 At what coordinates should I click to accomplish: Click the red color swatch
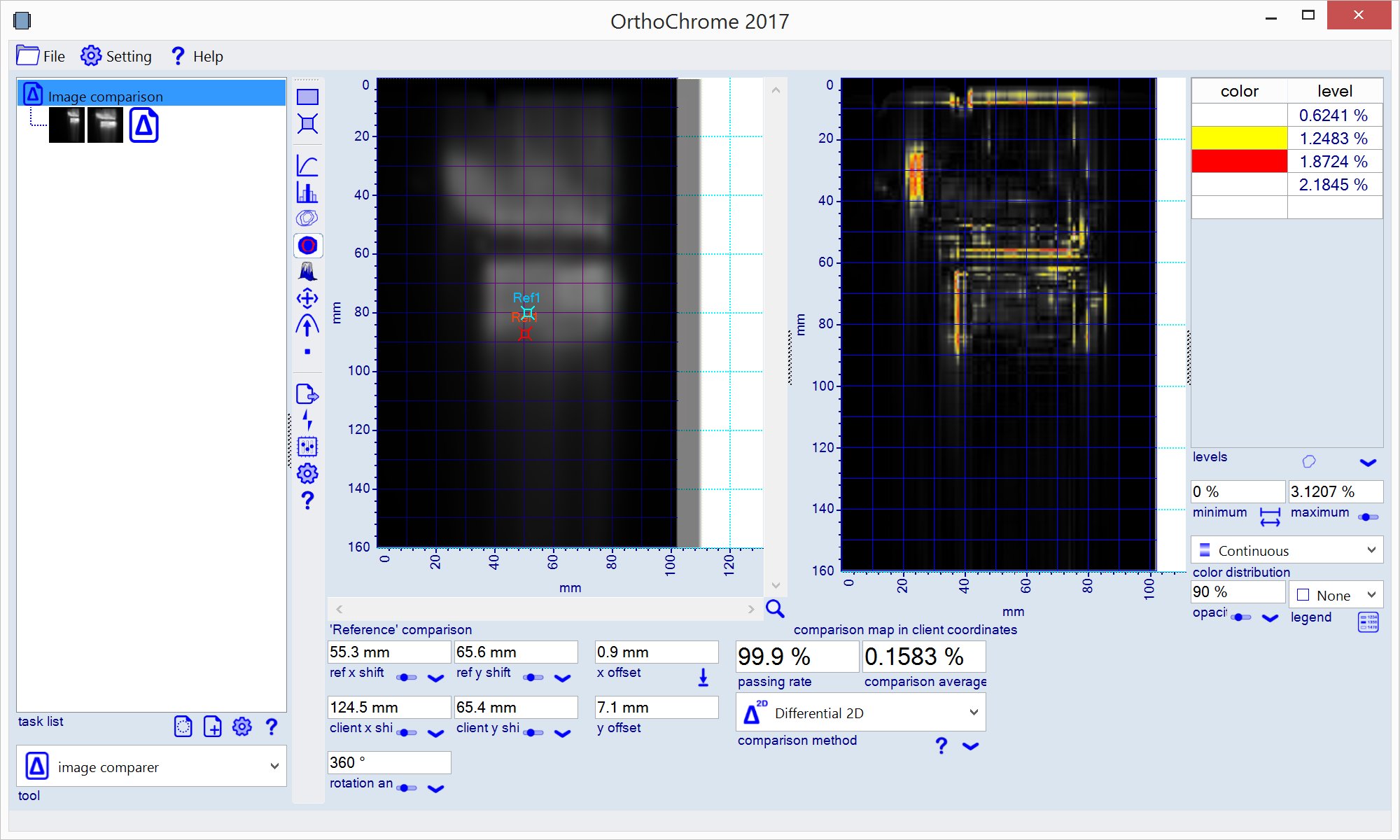click(1239, 161)
